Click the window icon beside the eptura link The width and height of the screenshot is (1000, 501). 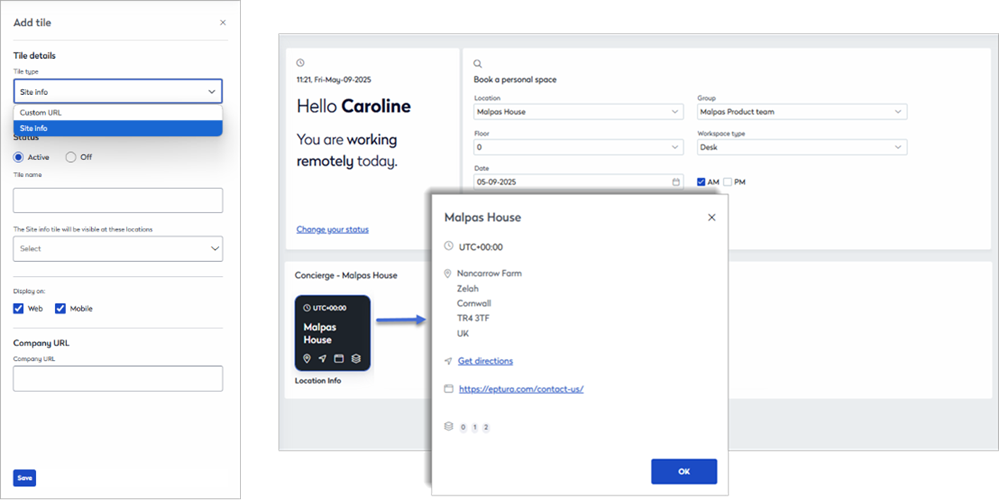448,389
